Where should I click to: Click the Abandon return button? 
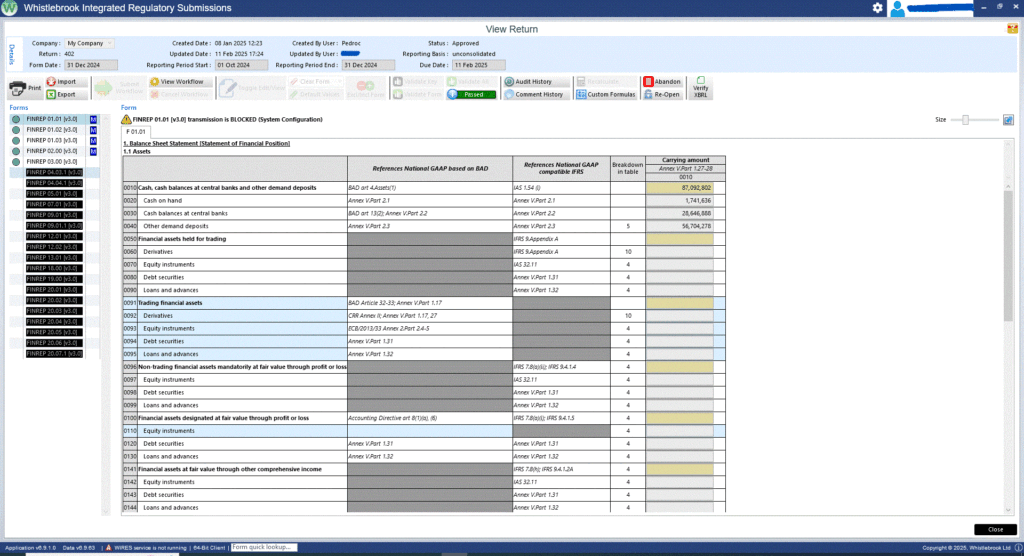(664, 81)
